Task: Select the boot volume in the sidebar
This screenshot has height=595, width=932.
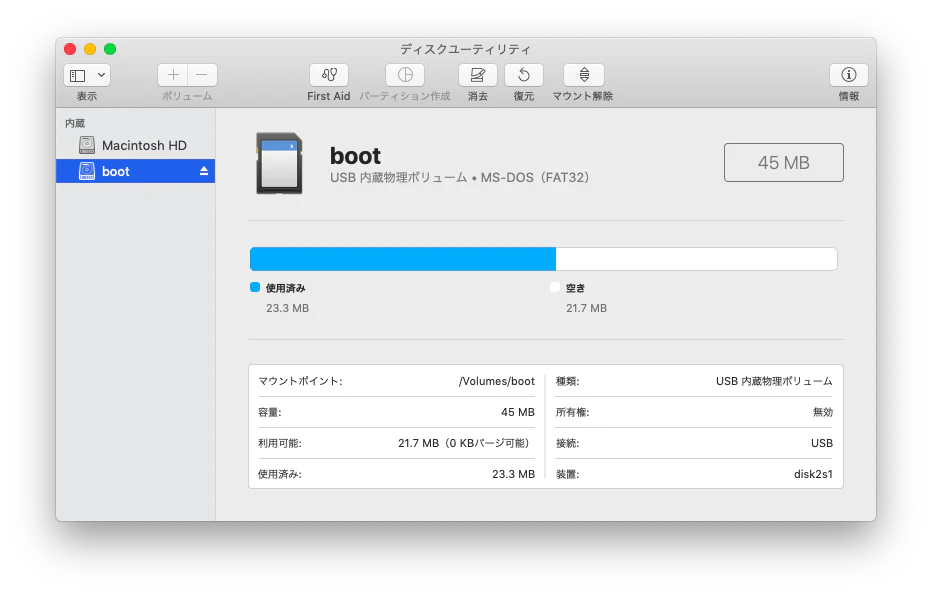Action: coord(136,171)
